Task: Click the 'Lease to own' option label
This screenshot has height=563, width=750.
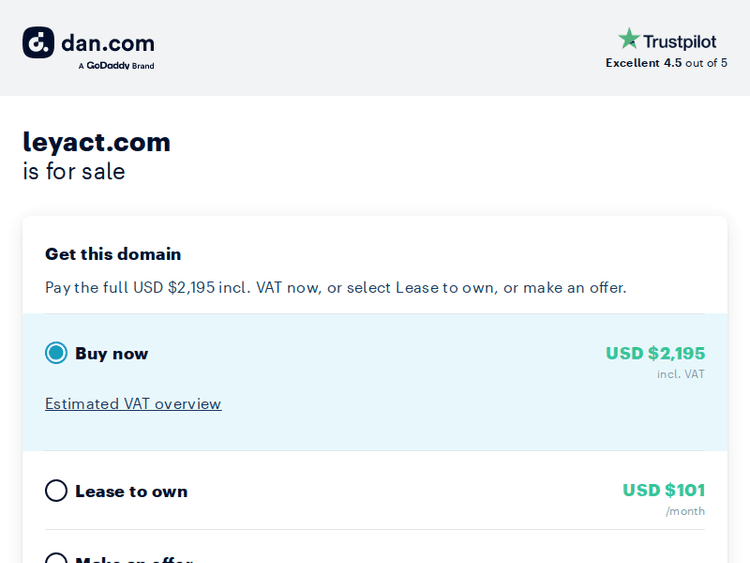Action: [131, 491]
